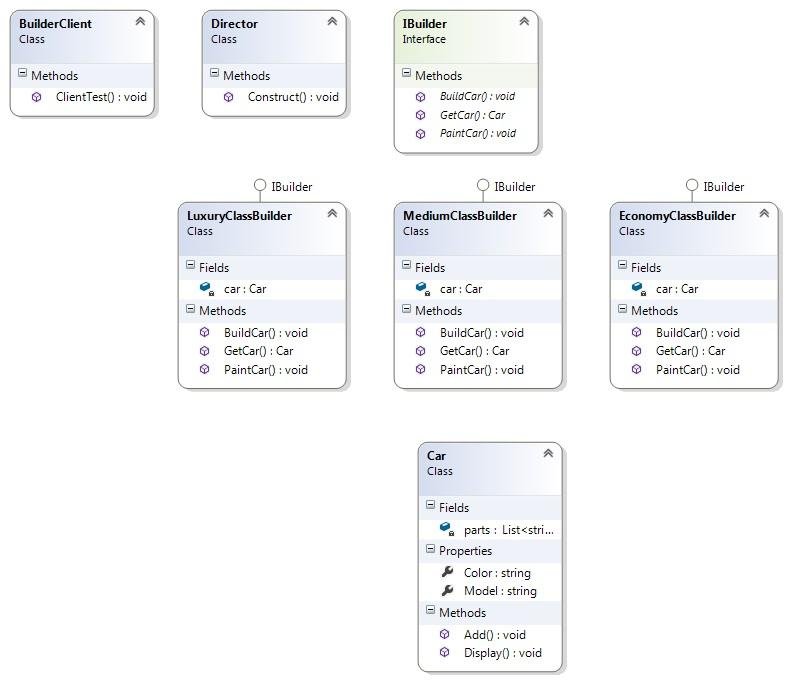Click the Construct method icon in Director
787x680 pixels.
[x=228, y=97]
